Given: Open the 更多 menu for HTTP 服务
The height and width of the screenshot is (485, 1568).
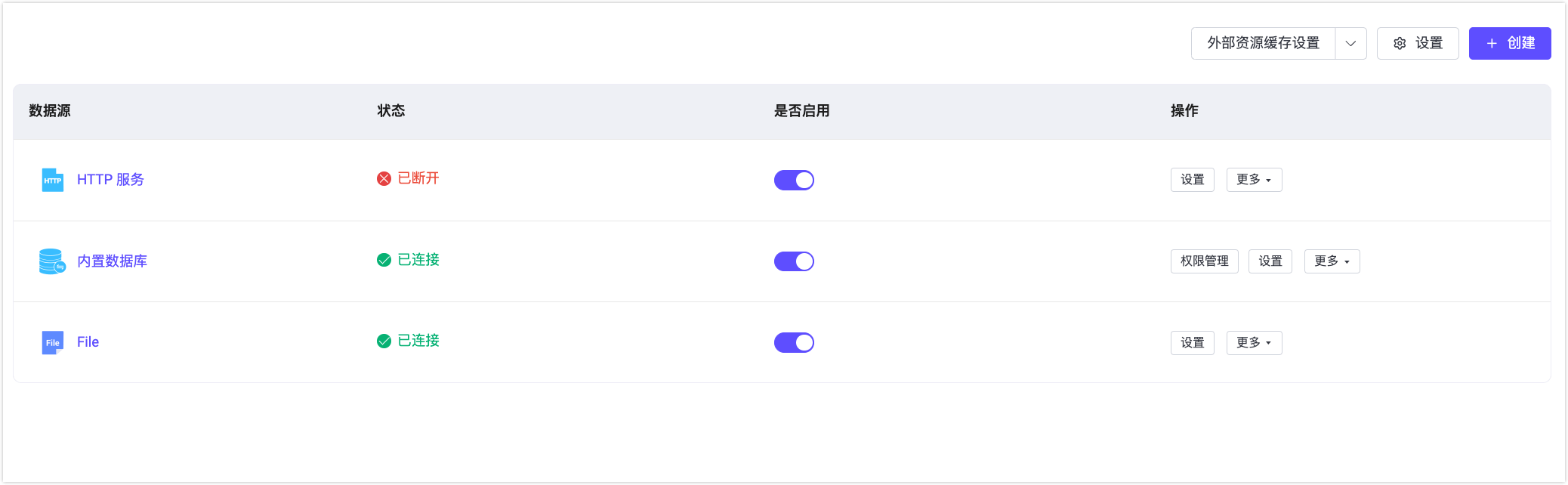Looking at the screenshot, I should click(1254, 180).
